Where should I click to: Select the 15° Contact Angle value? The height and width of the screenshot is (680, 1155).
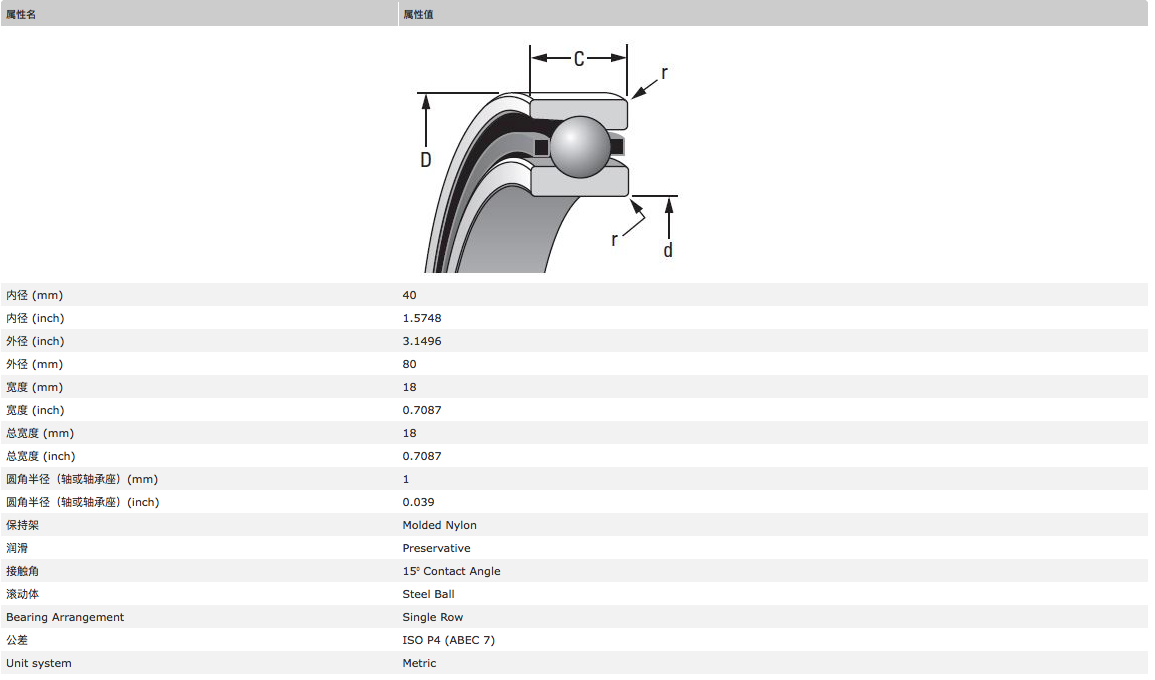452,571
